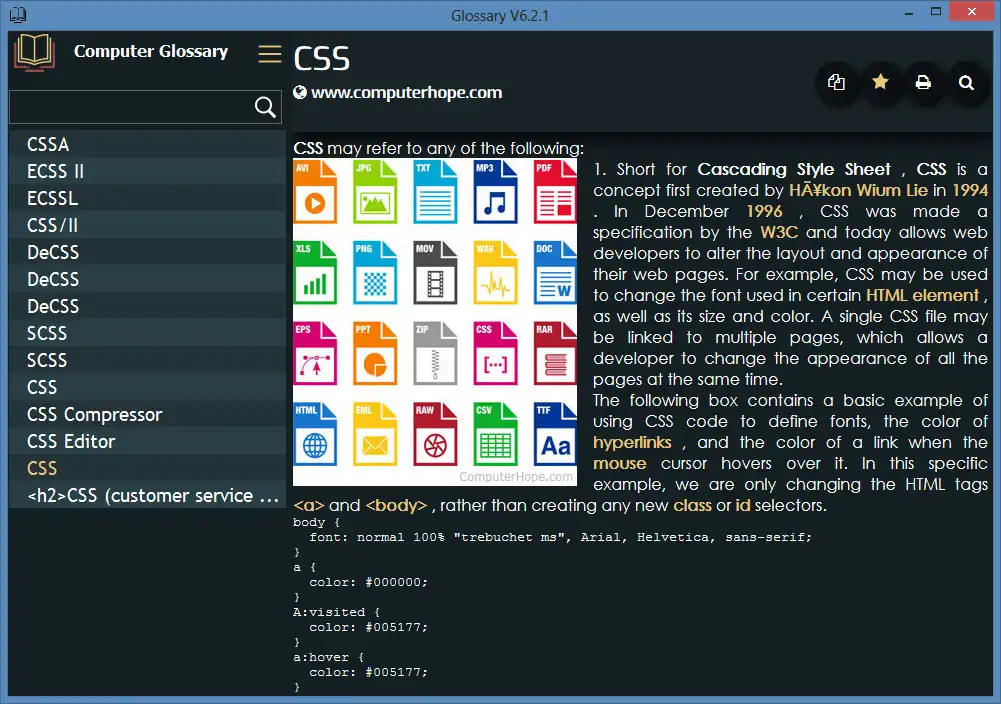Click the JPG file type icon
The image size is (1001, 704).
click(x=375, y=191)
